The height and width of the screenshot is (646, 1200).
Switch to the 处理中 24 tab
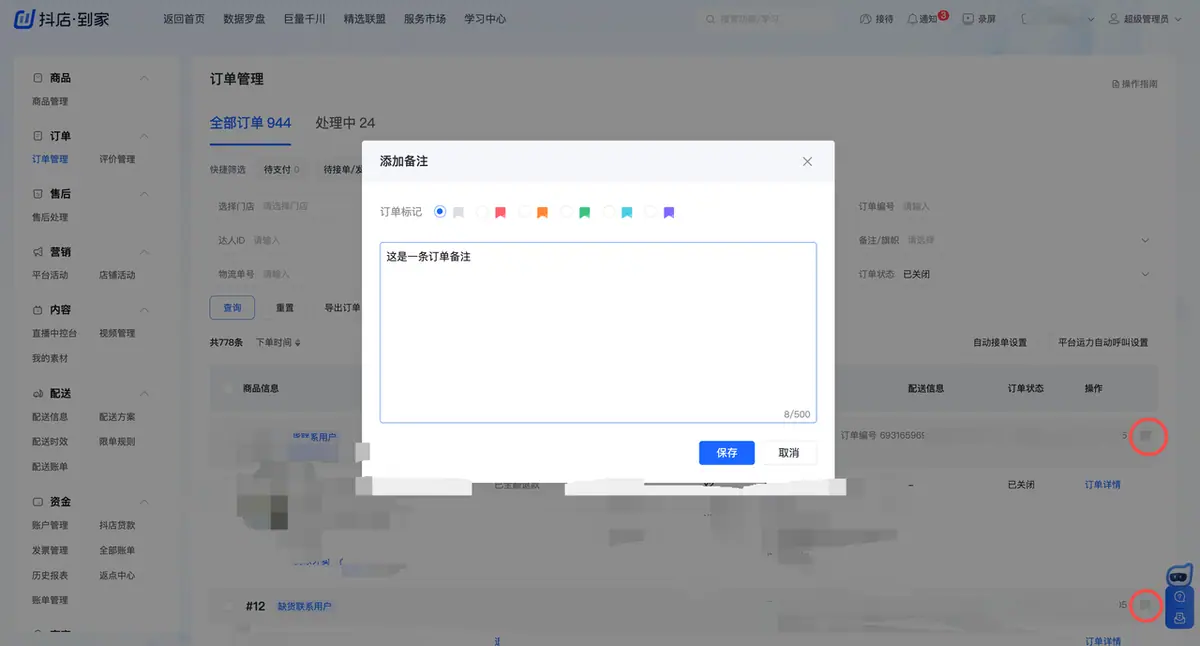[x=345, y=123]
